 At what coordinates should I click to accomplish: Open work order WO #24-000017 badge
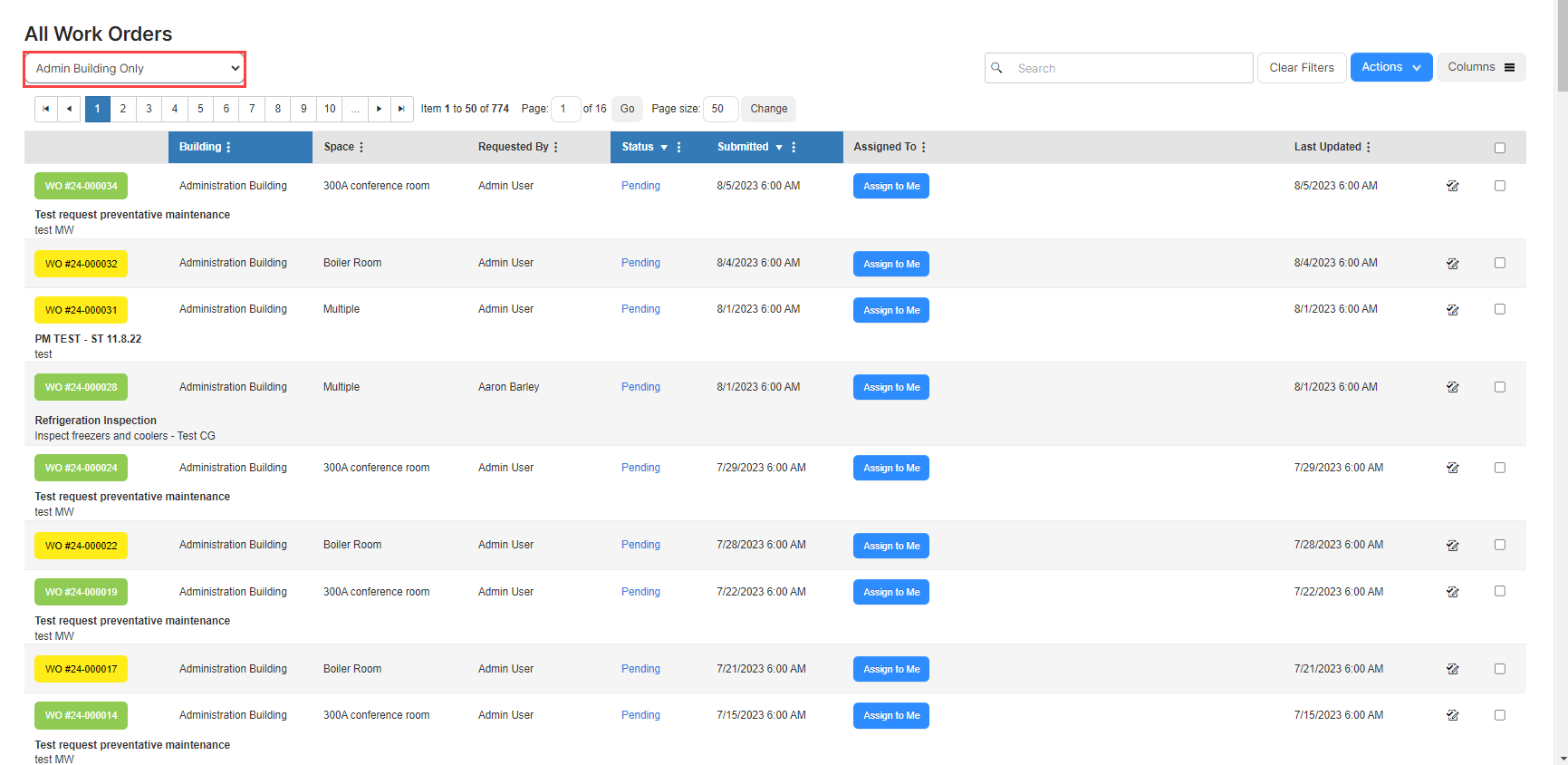tap(82, 669)
